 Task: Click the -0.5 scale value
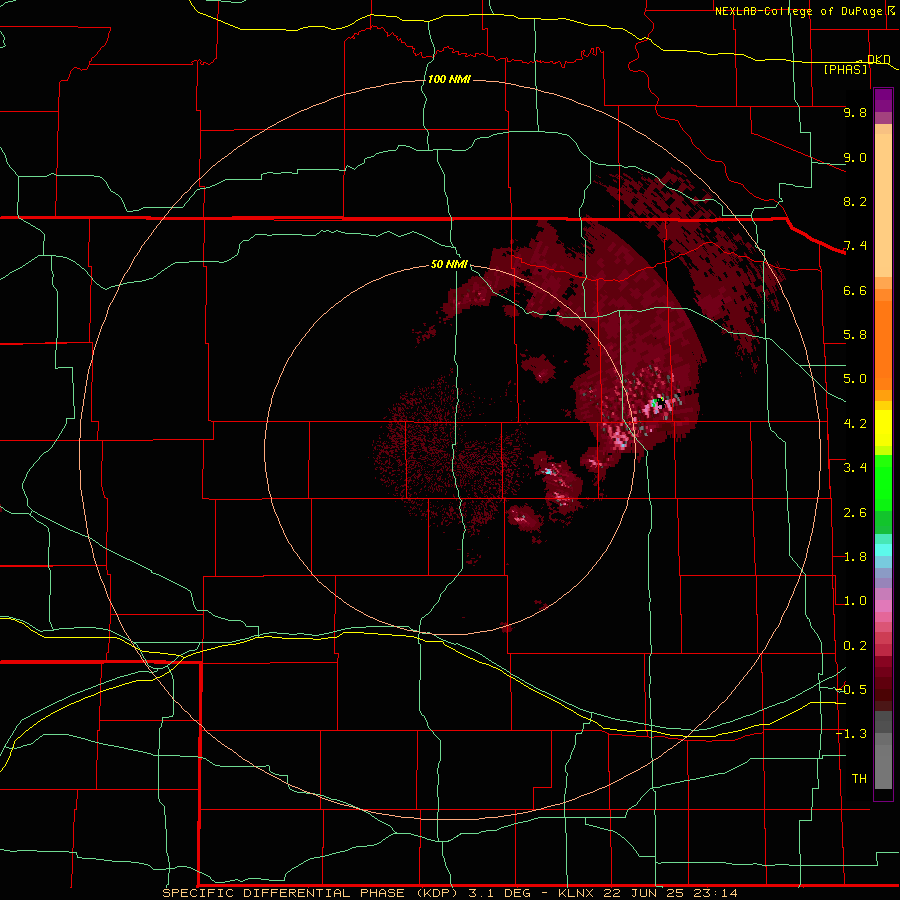[851, 690]
